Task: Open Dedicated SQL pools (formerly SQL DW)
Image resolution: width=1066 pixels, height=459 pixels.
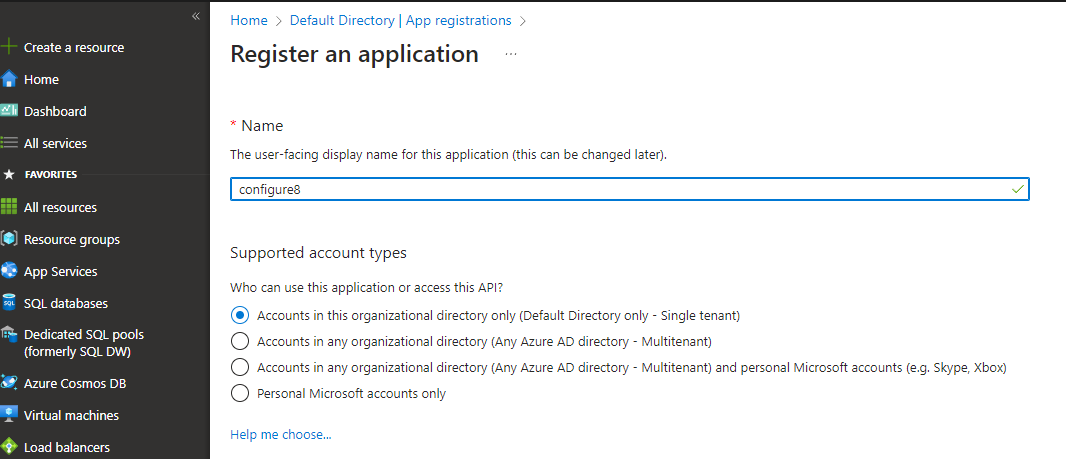Action: click(84, 343)
